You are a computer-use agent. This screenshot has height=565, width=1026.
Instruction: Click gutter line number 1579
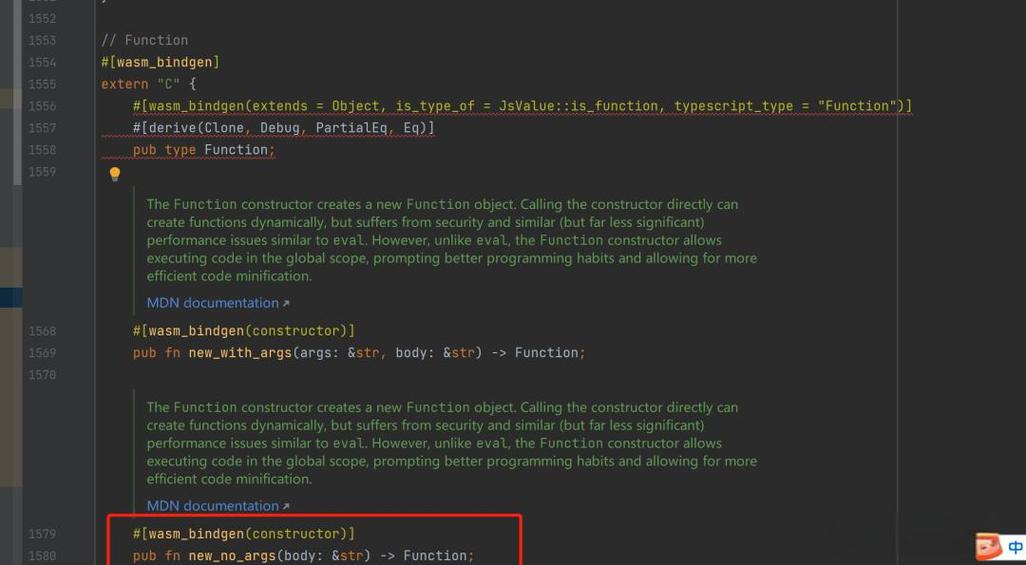coord(42,534)
